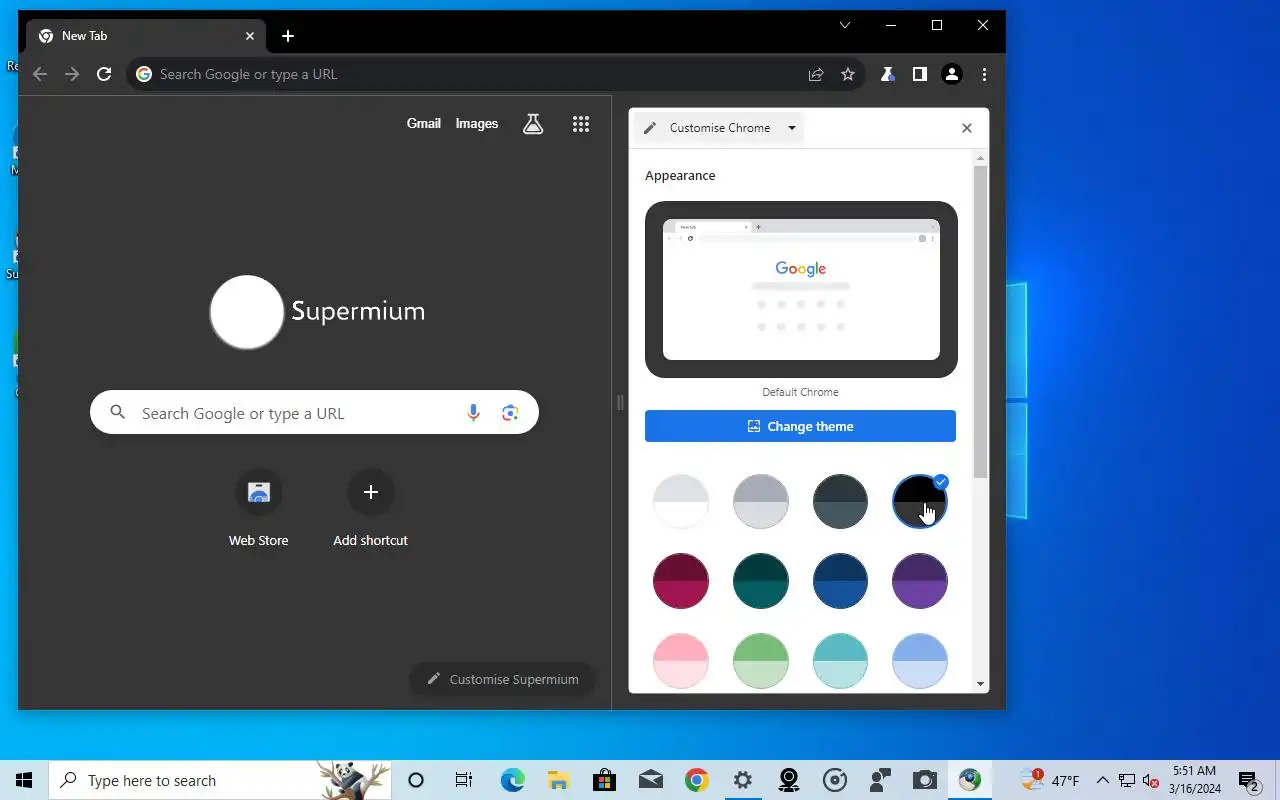Viewport: 1280px width, 800px height.
Task: Click the Customise Supermium button
Action: pos(502,679)
